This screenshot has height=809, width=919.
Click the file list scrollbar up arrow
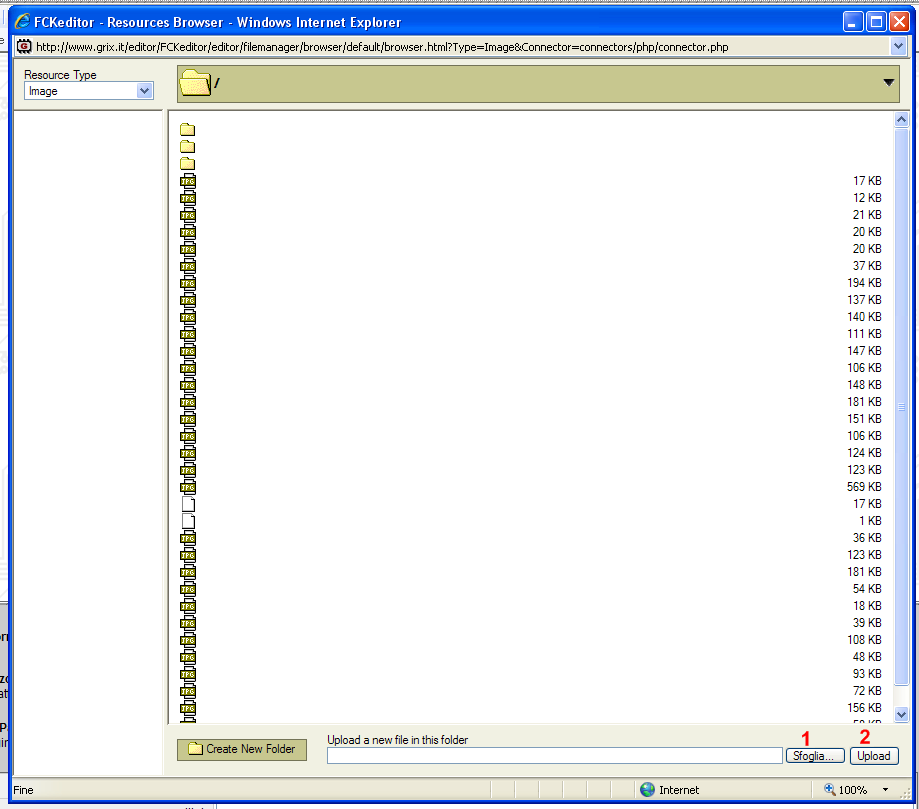[901, 120]
